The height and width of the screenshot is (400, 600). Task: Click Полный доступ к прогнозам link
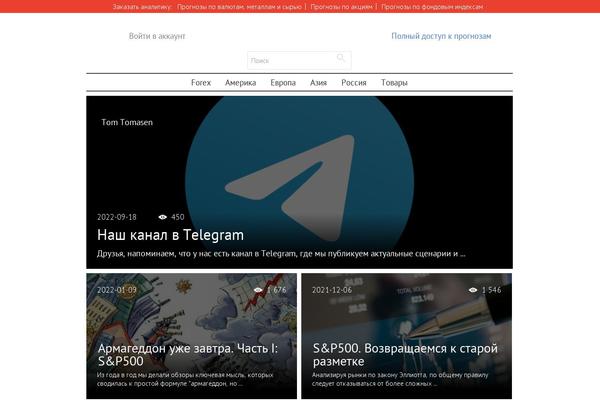click(441, 36)
